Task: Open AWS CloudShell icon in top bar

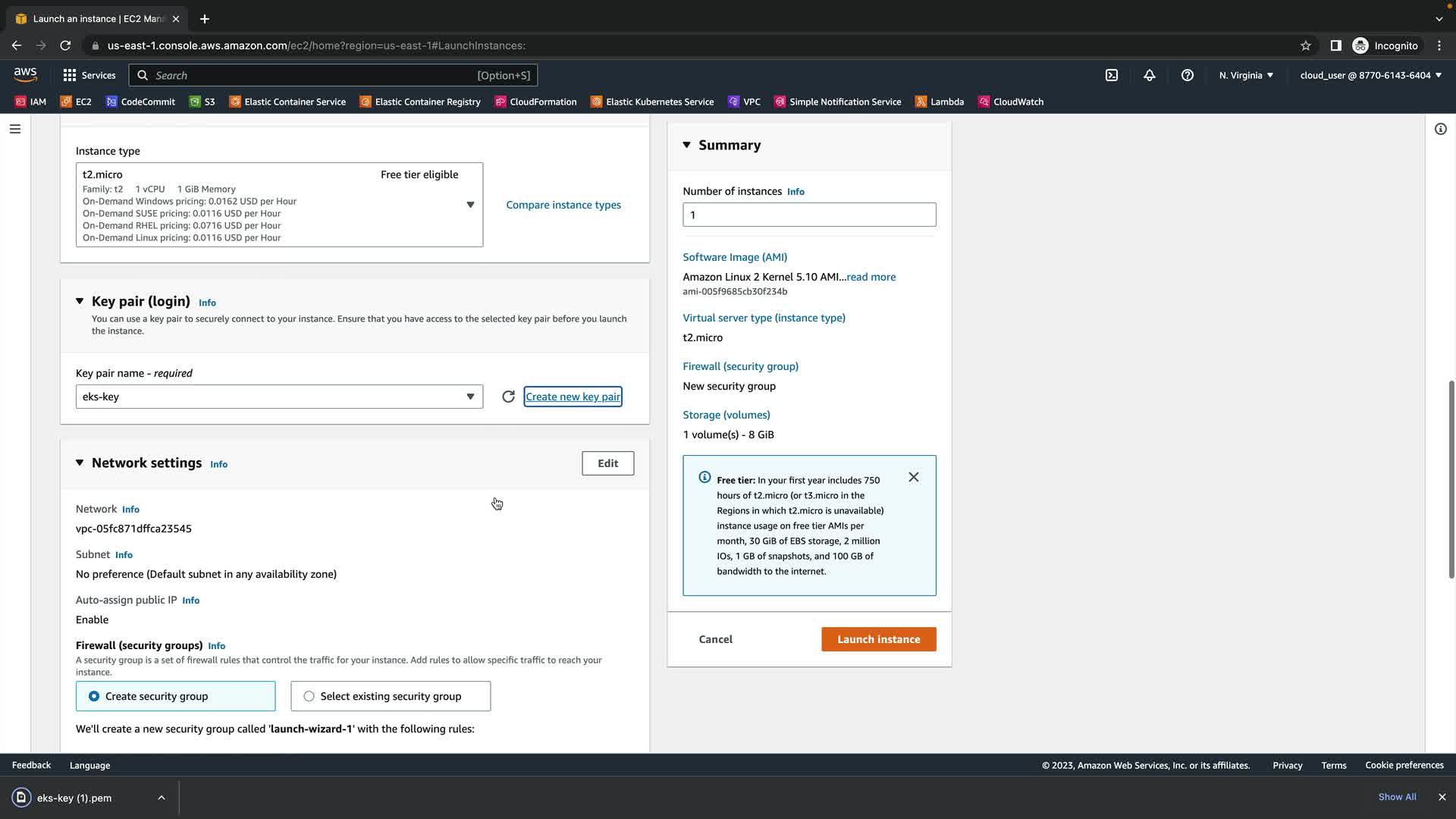Action: point(1112,75)
